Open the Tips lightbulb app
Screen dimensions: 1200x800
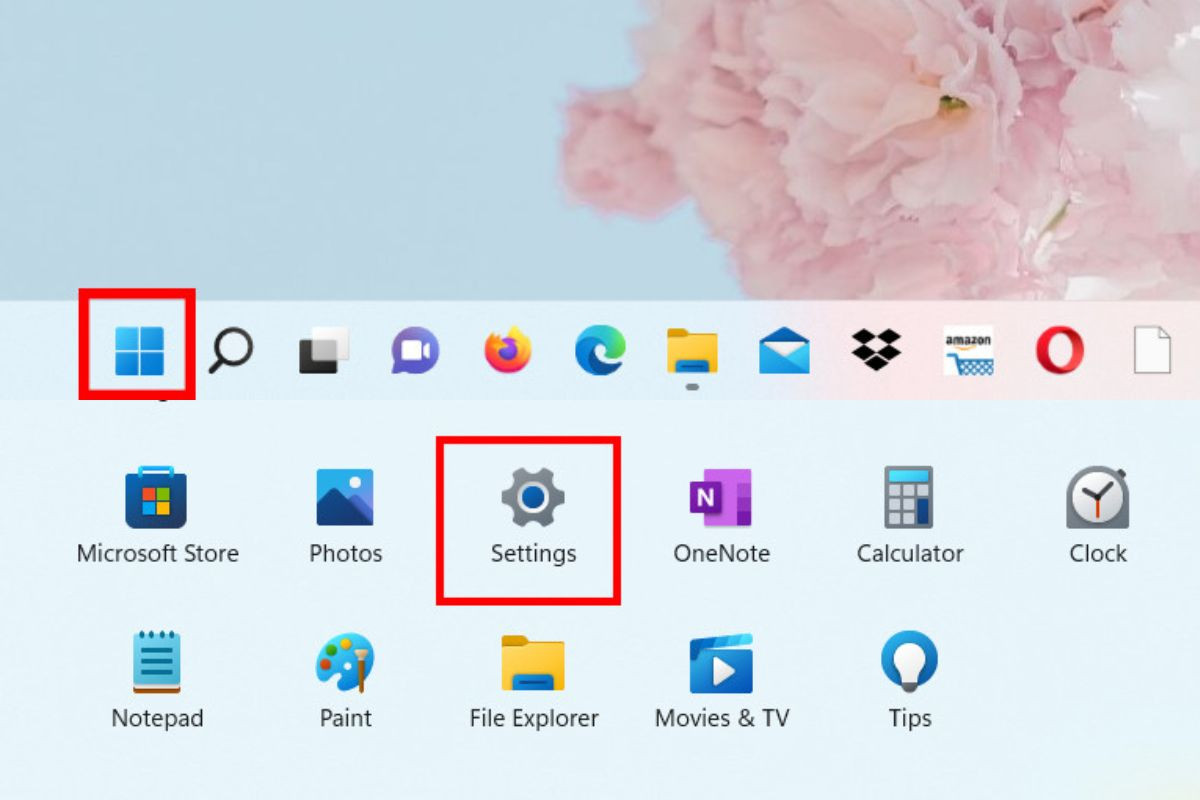(x=909, y=681)
